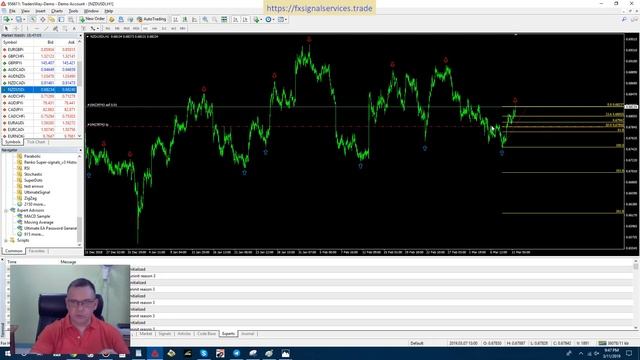Open the View menu

25,11
